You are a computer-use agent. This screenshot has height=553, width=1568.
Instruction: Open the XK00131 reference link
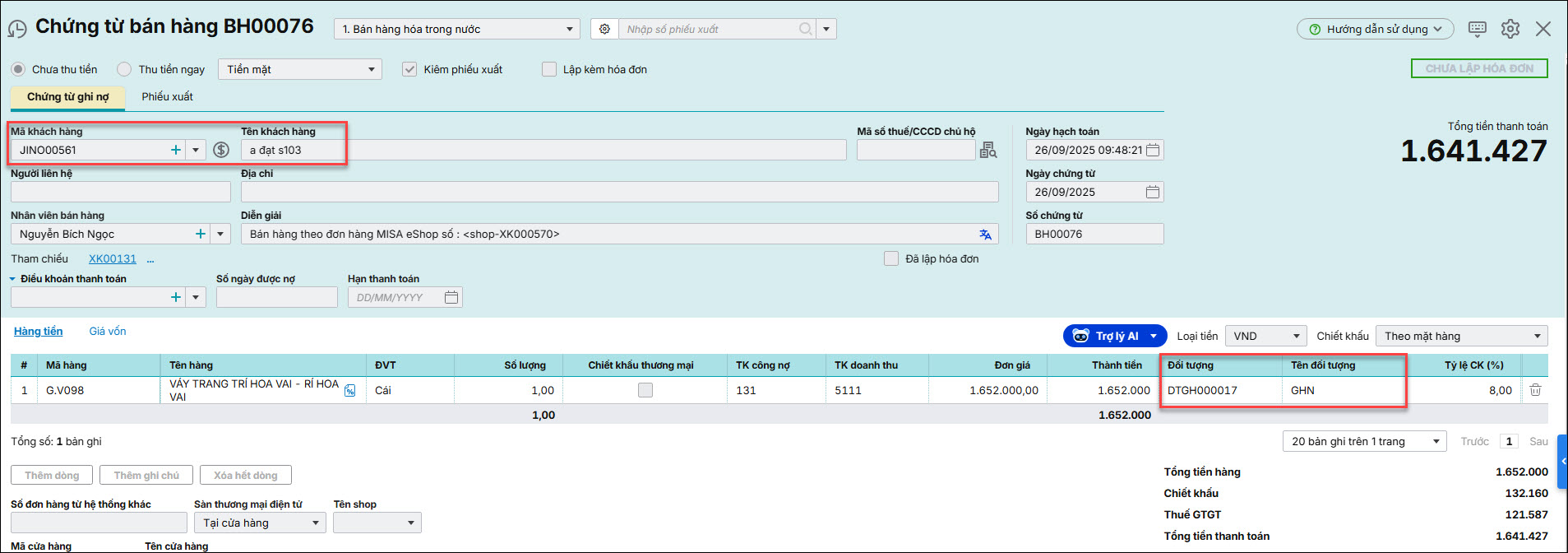click(113, 258)
